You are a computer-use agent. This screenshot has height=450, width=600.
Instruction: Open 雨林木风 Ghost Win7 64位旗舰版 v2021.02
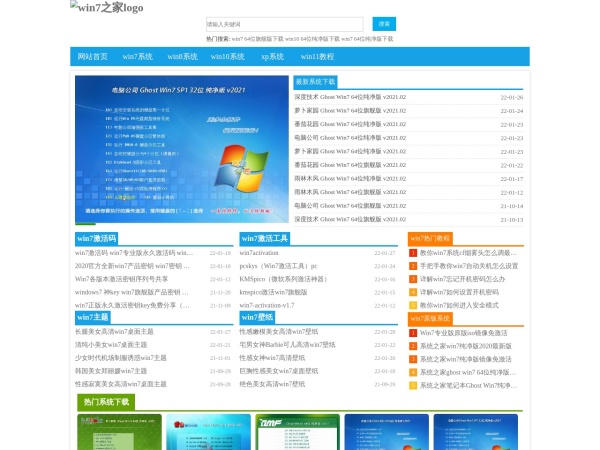(350, 192)
